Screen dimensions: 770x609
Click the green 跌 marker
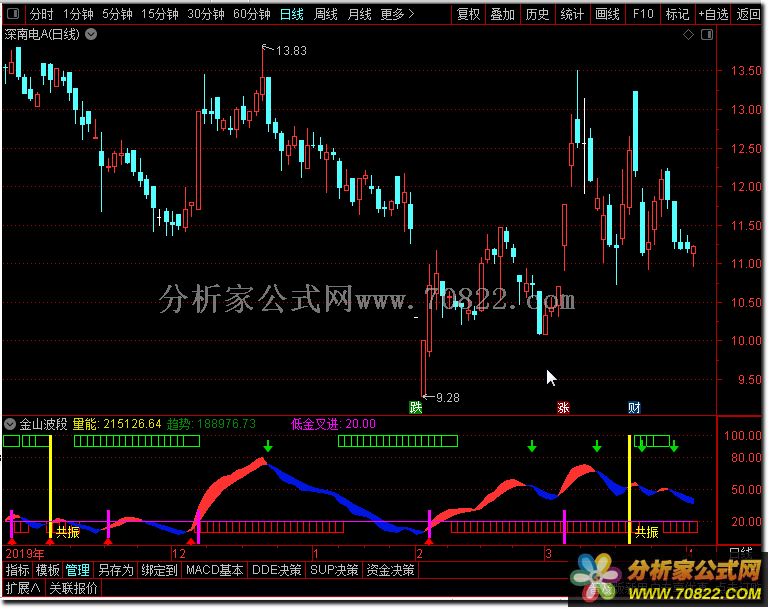coord(415,408)
